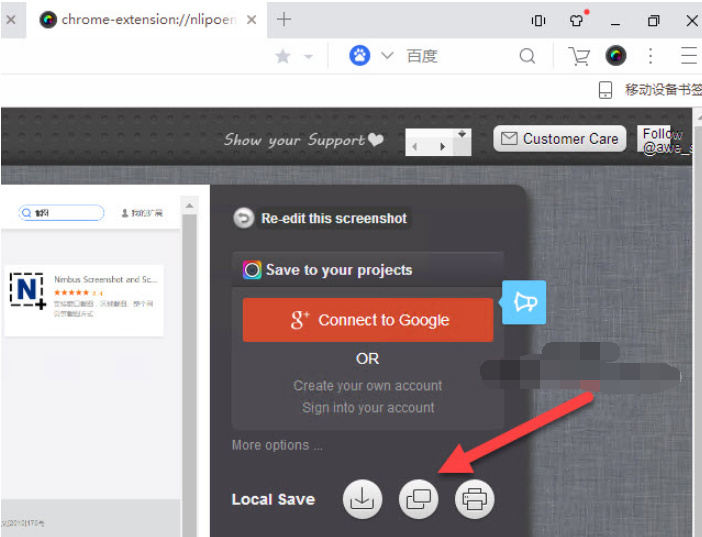Open the three-dot vertical menu
The height and width of the screenshot is (537, 702).
click(651, 56)
